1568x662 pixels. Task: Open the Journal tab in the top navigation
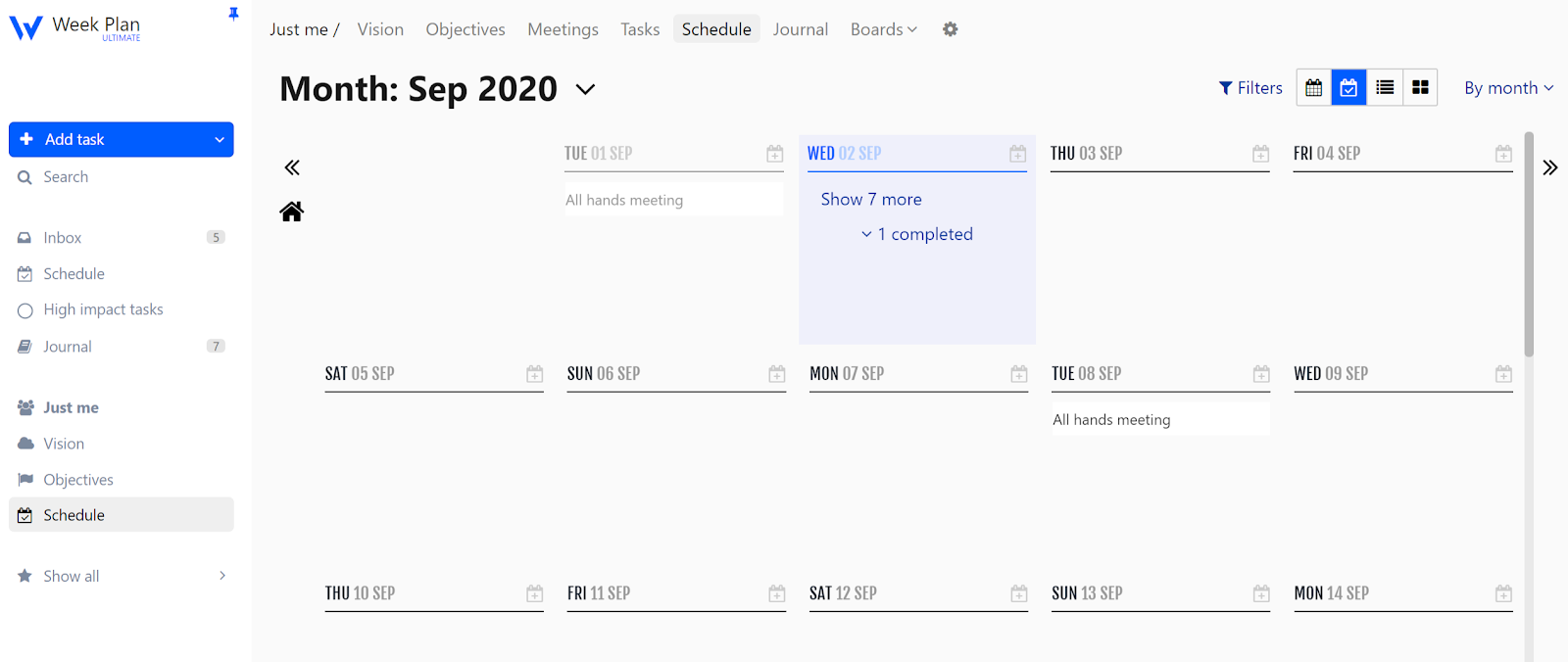[x=800, y=29]
